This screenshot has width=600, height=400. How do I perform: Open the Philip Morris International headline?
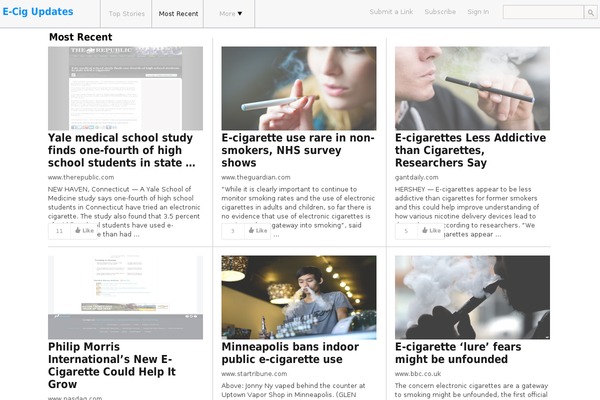112,366
